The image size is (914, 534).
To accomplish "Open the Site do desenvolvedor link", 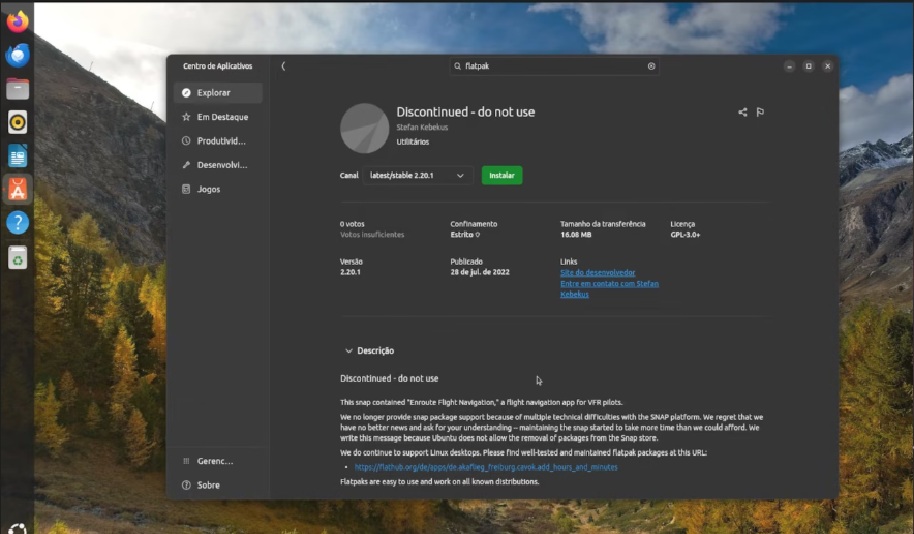I will tap(597, 273).
